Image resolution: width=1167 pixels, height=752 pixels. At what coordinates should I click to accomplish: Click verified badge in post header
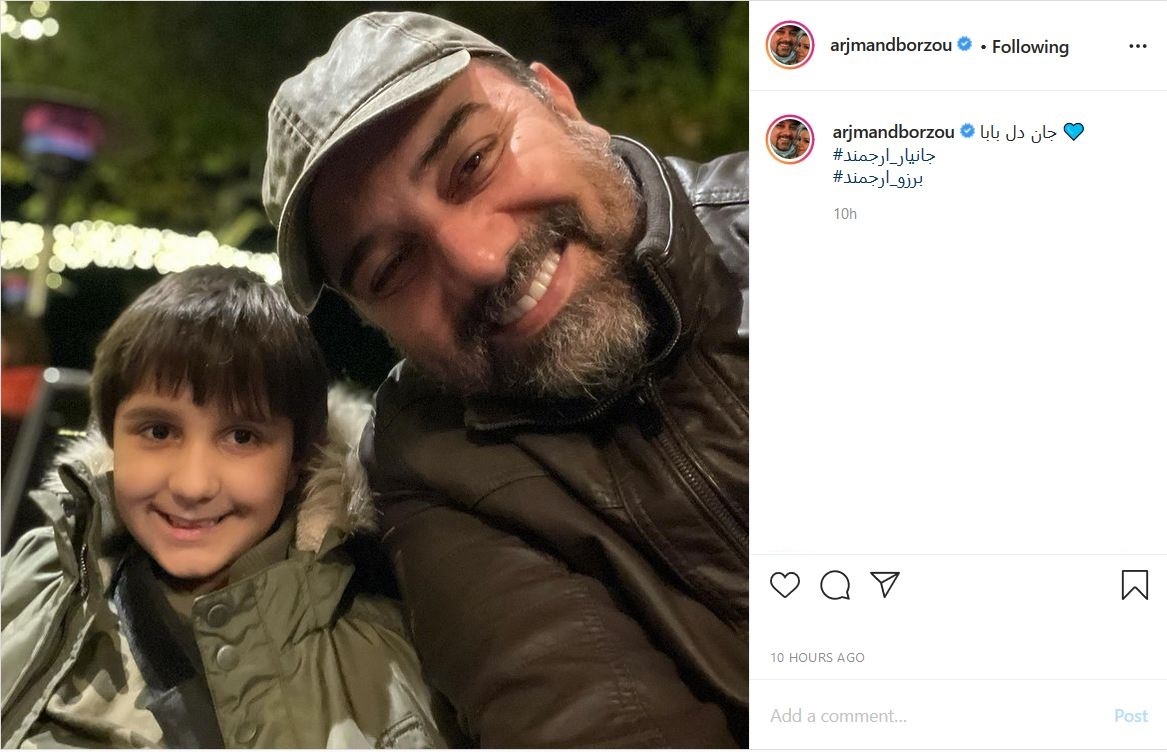(x=965, y=45)
